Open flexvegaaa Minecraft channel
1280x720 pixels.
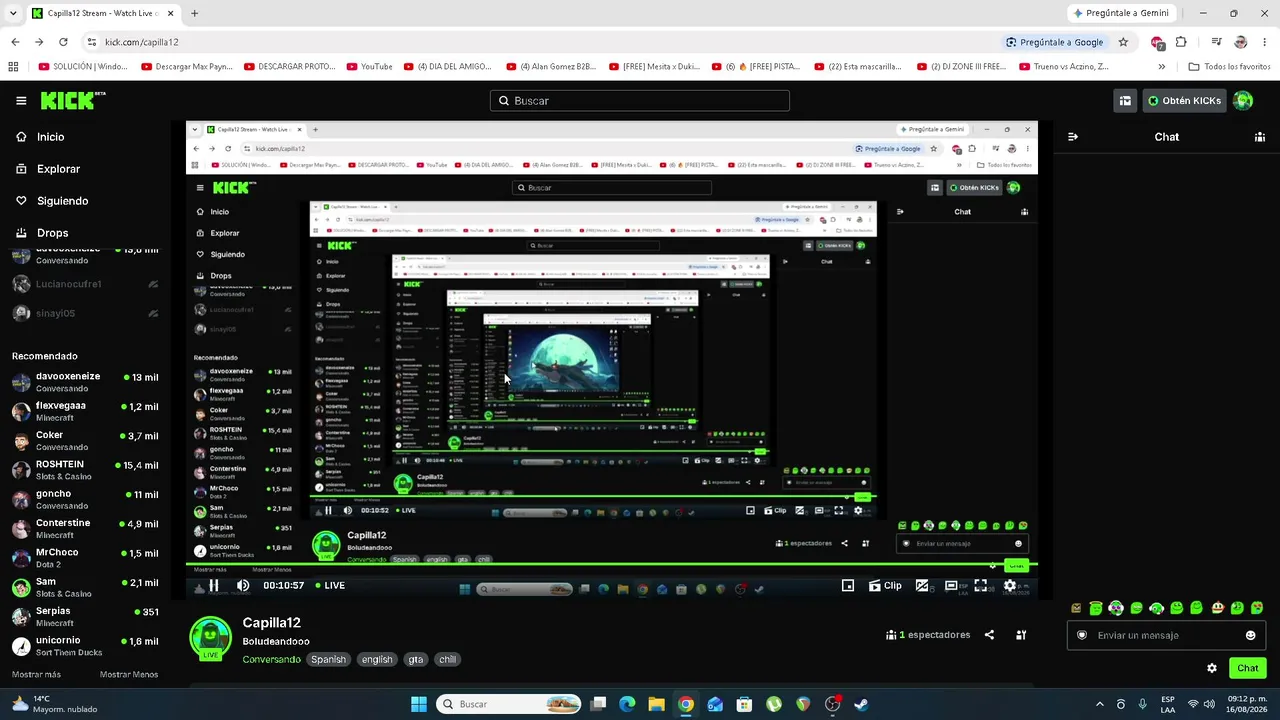(85, 412)
